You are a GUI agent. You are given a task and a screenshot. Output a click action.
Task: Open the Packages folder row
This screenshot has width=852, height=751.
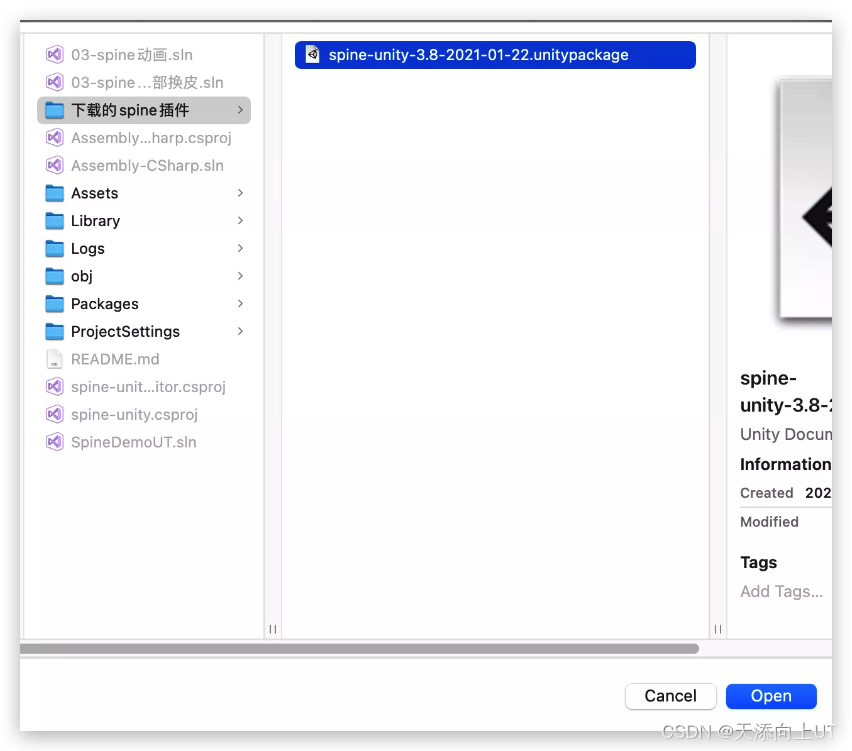[x=144, y=304]
